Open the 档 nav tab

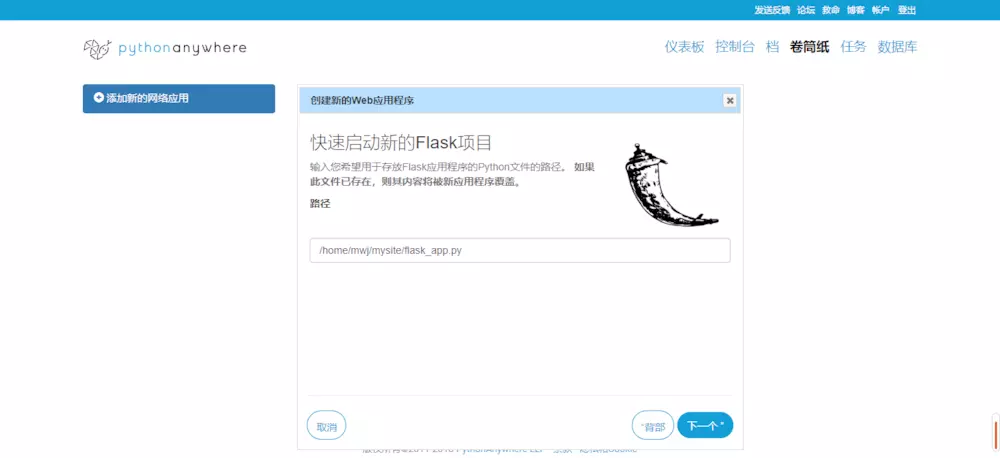(x=772, y=47)
